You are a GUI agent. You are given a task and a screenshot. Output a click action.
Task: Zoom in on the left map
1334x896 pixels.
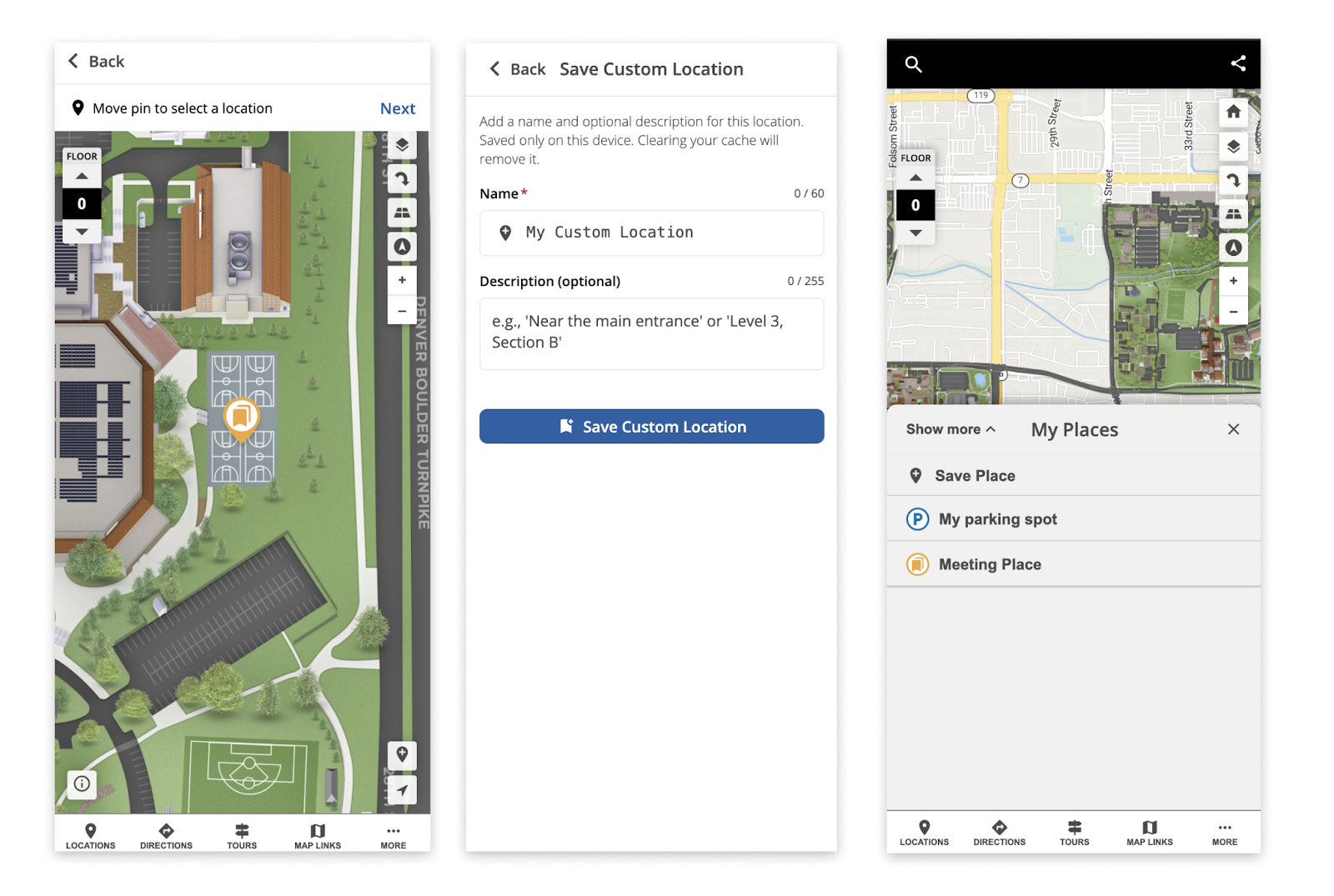(x=402, y=280)
